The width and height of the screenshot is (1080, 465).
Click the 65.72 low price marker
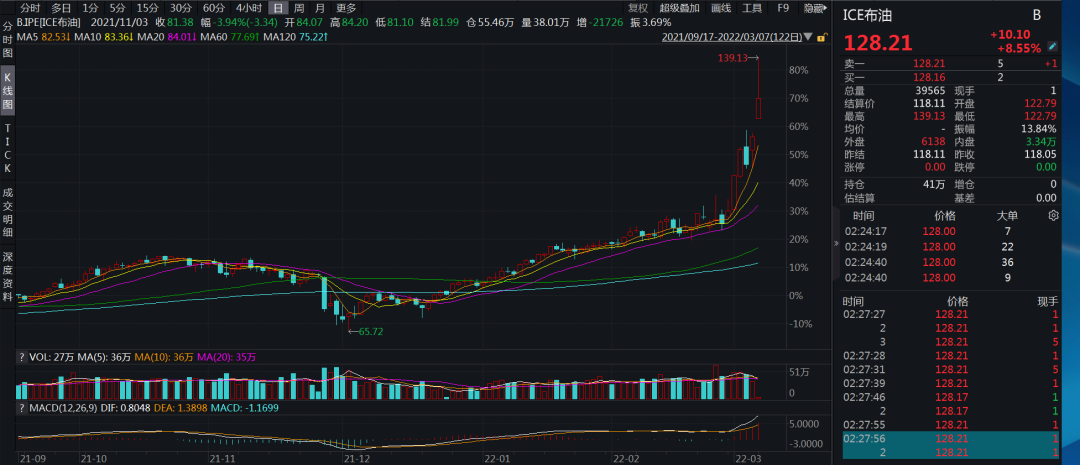click(x=371, y=331)
